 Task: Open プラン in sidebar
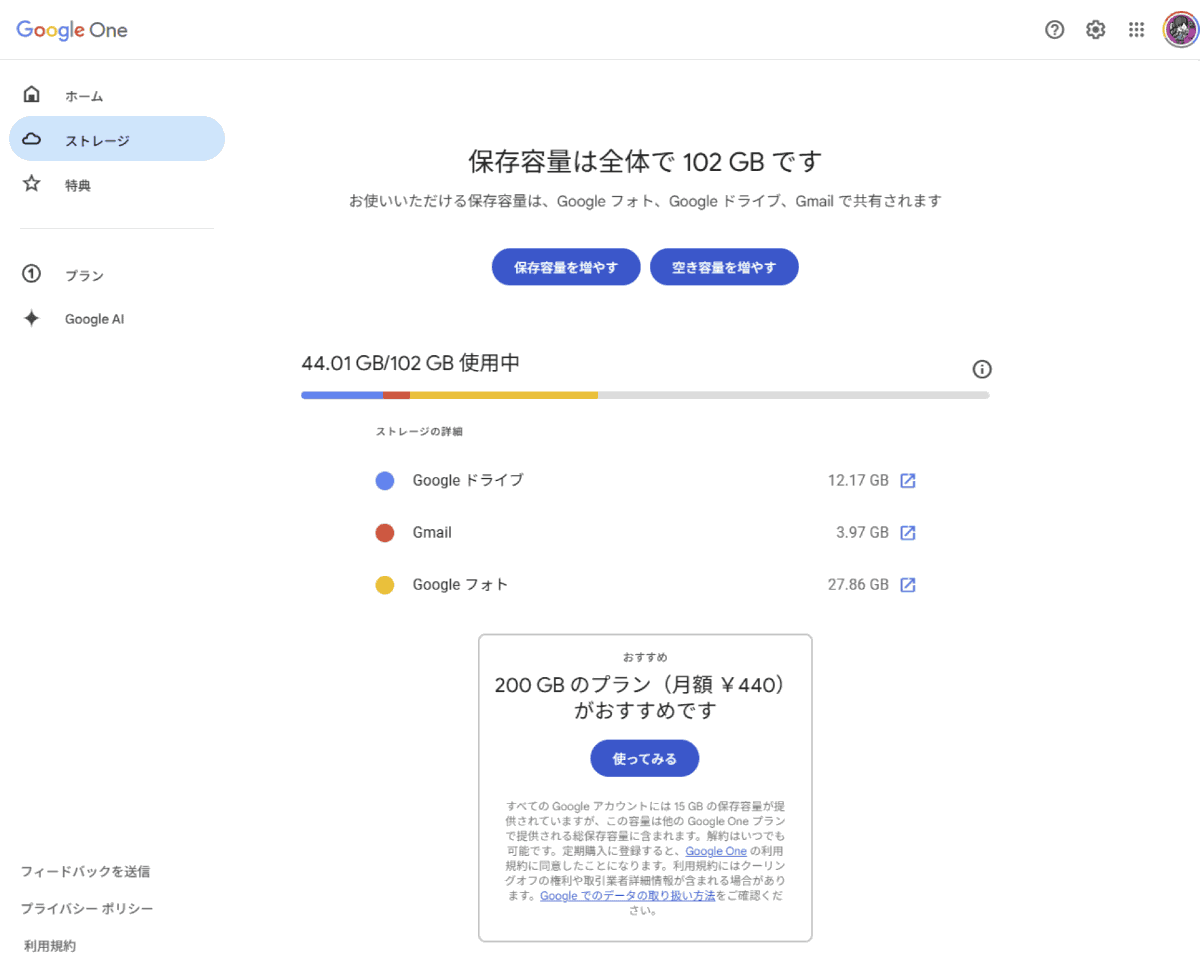coord(84,275)
